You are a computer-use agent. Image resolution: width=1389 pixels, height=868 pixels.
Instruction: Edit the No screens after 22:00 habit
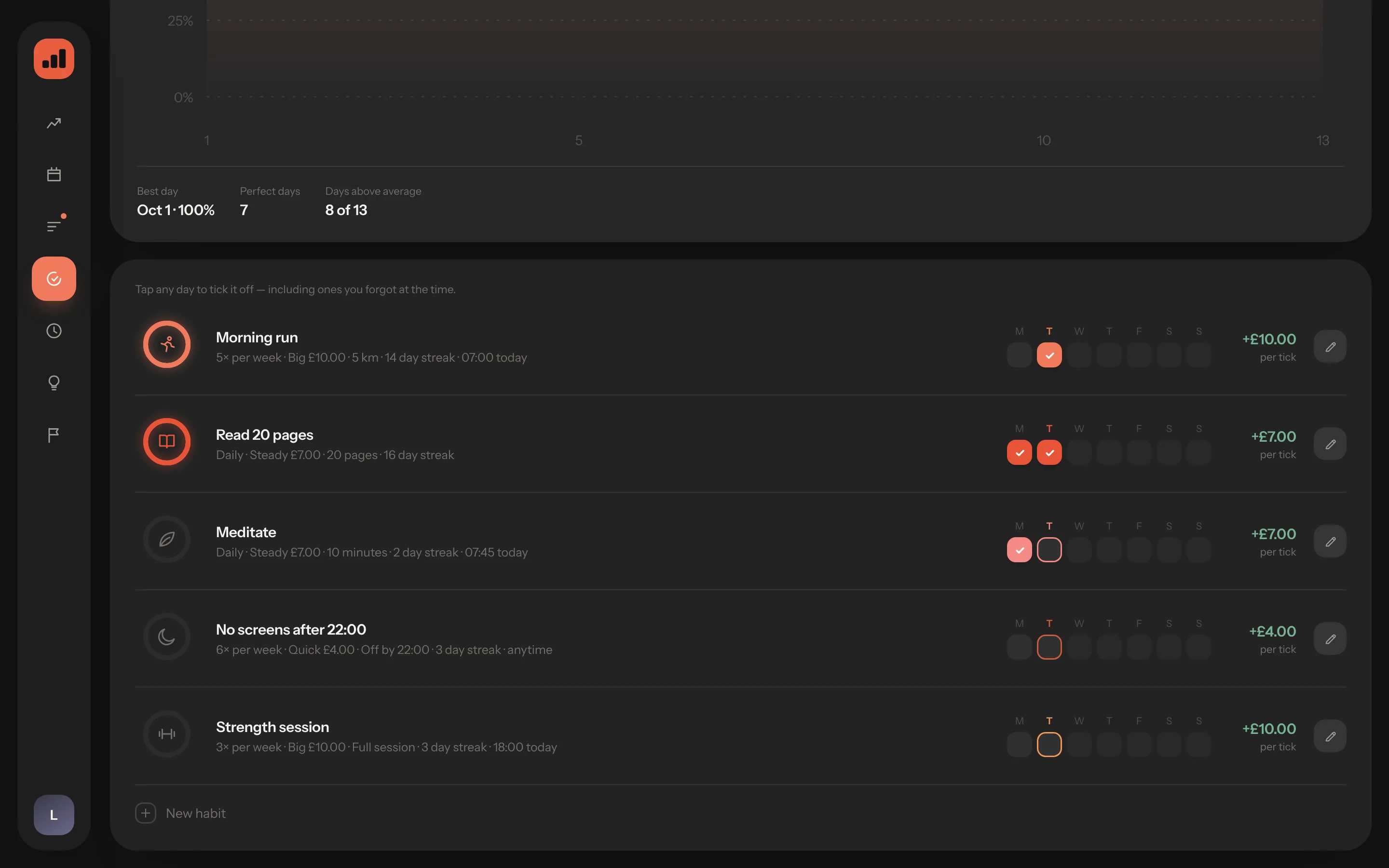[1330, 639]
